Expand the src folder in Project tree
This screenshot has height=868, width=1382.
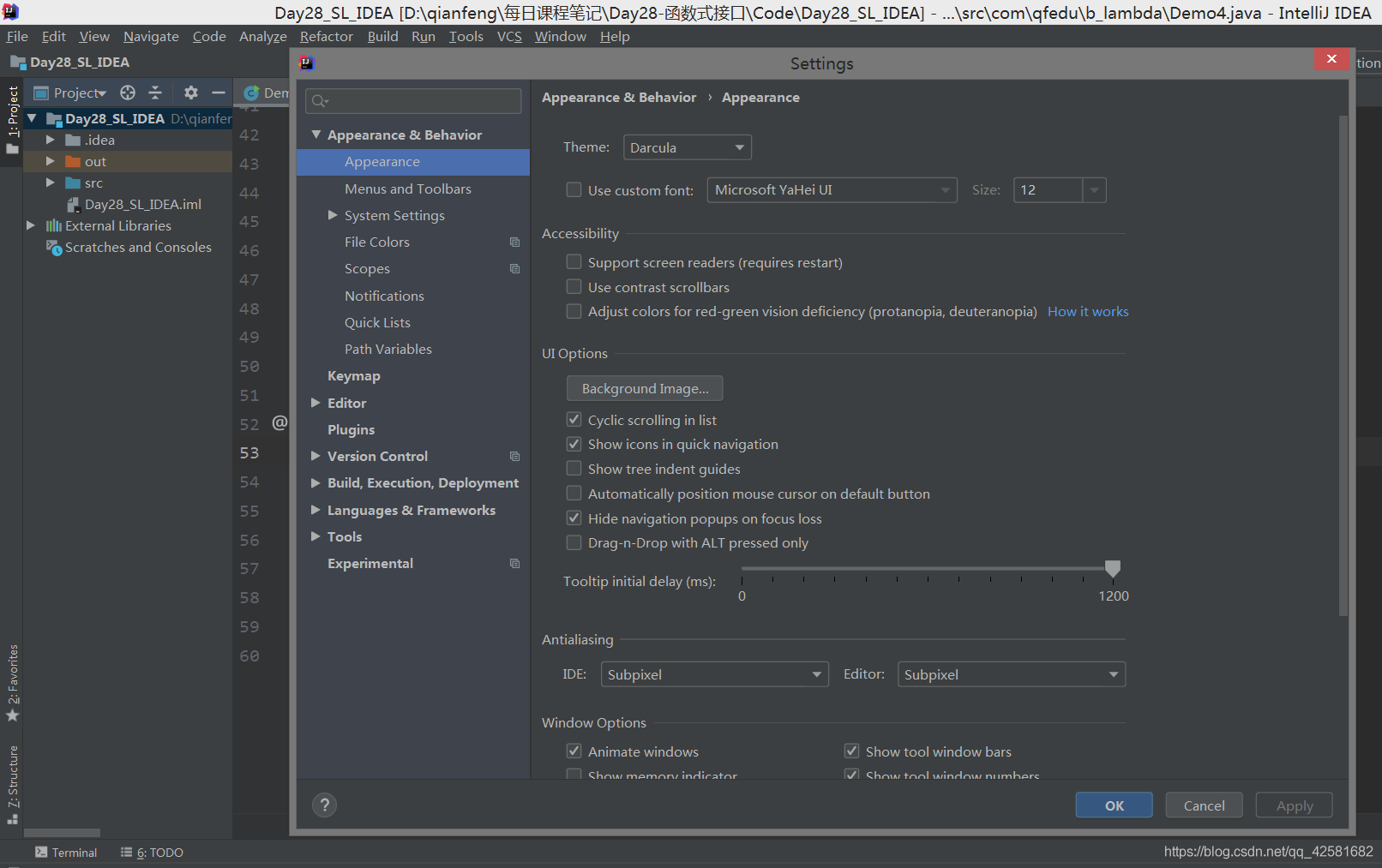tap(51, 183)
